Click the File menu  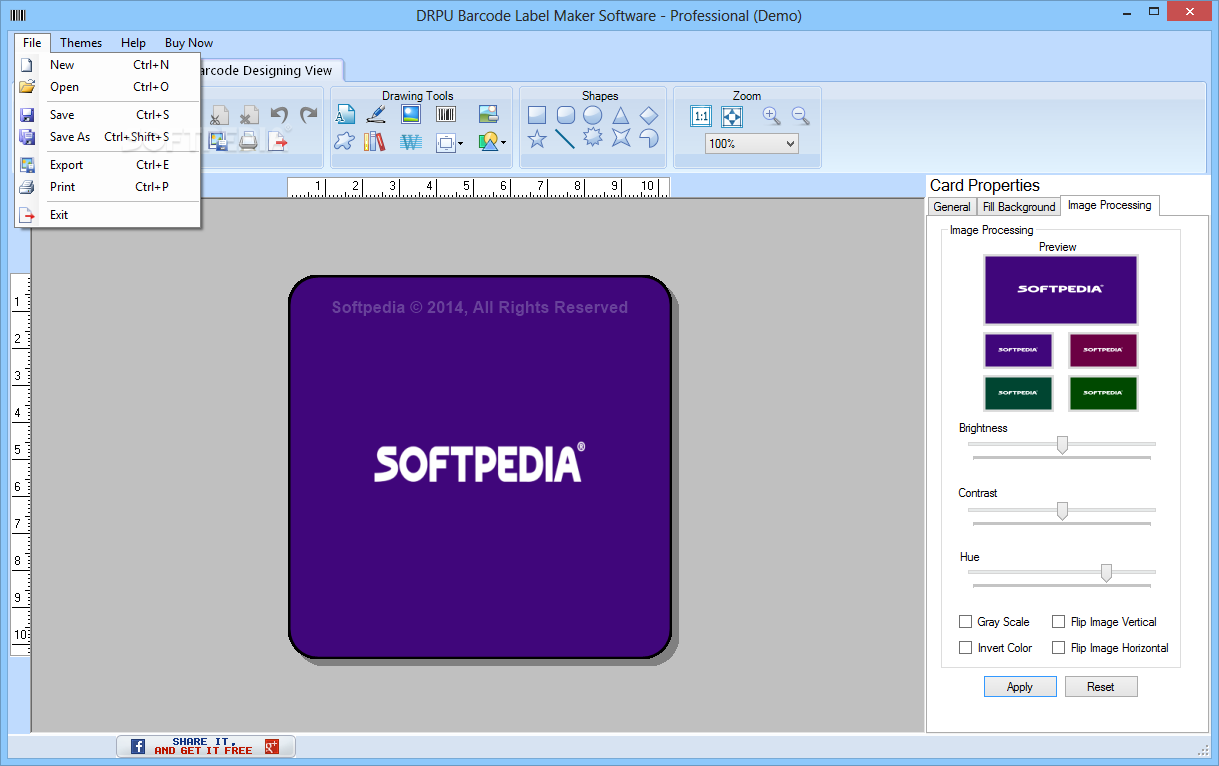(x=32, y=43)
